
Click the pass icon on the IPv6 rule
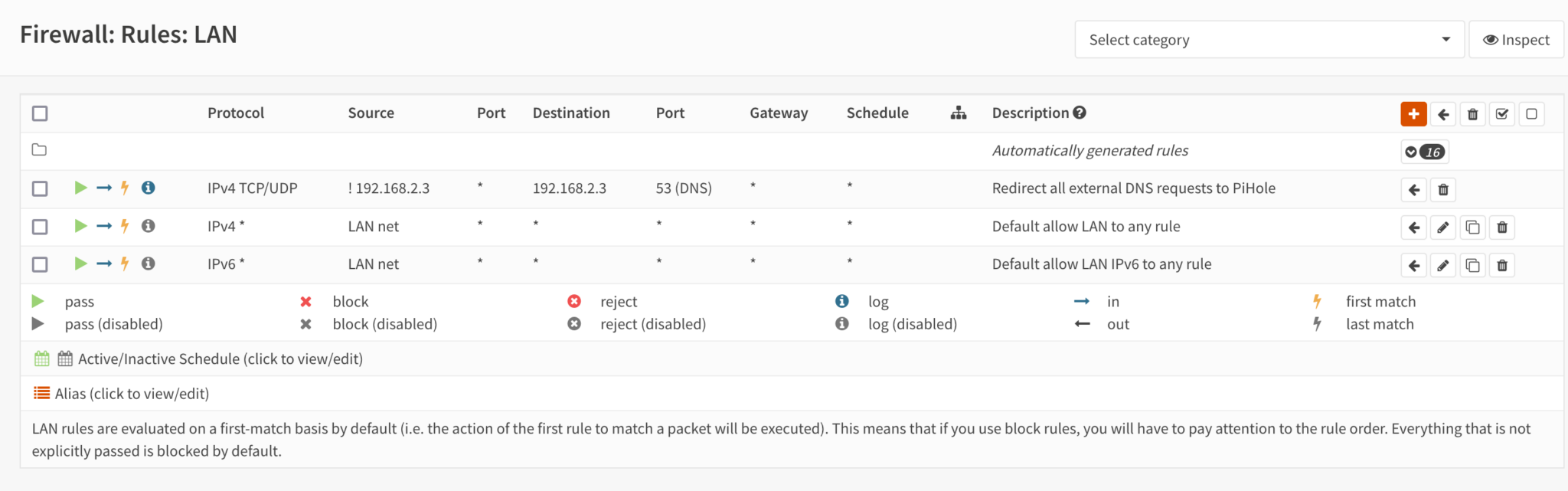point(80,264)
